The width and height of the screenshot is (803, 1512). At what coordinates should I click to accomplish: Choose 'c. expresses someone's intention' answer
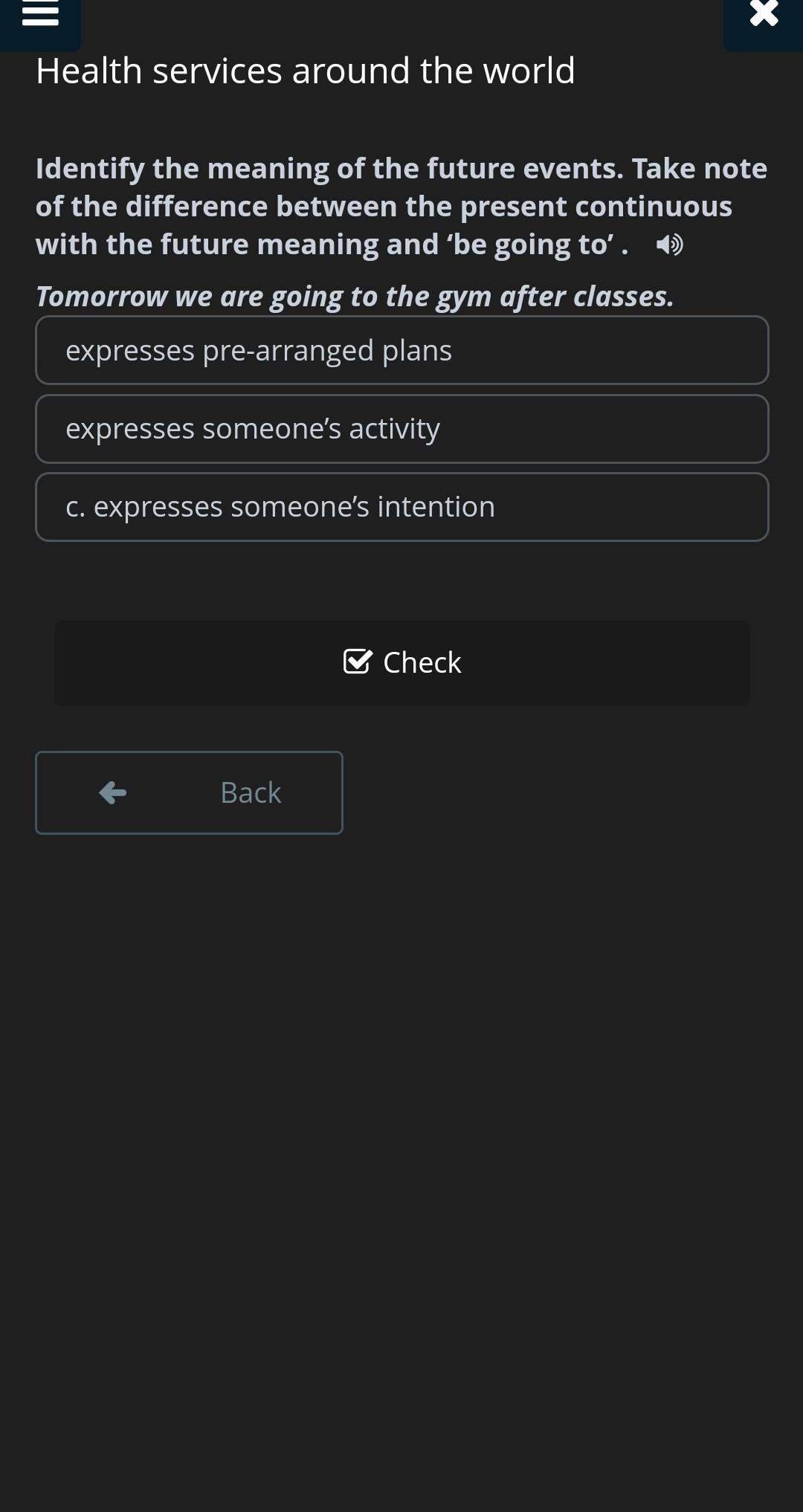[x=402, y=507]
